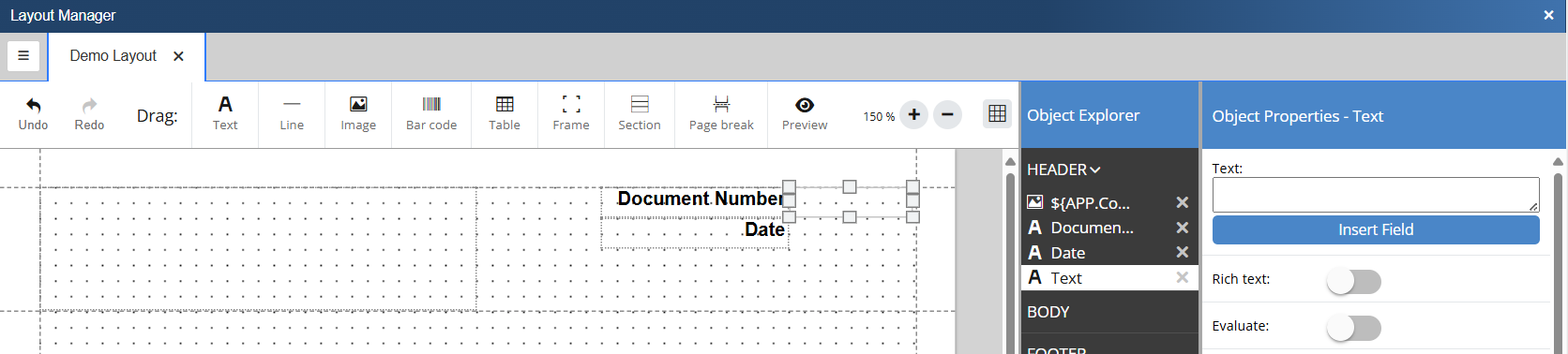Switch to the Demo Layout tab
1568x354 pixels.
[113, 56]
